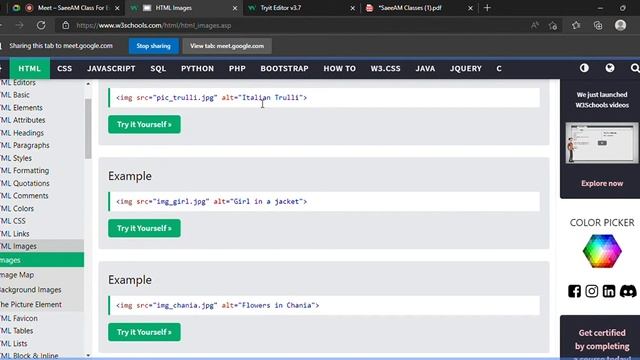The height and width of the screenshot is (360, 640).
Task: Open the JAVA tutorial in top nav
Action: (425, 69)
